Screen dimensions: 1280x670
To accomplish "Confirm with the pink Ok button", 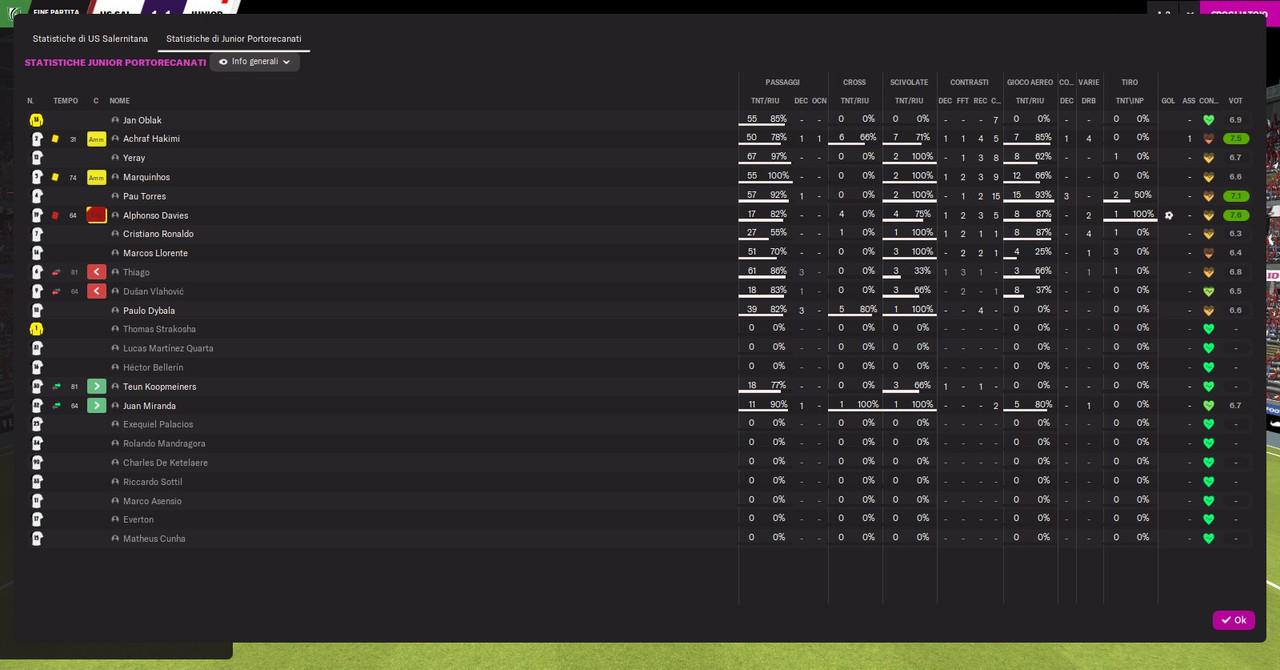I will point(1233,620).
